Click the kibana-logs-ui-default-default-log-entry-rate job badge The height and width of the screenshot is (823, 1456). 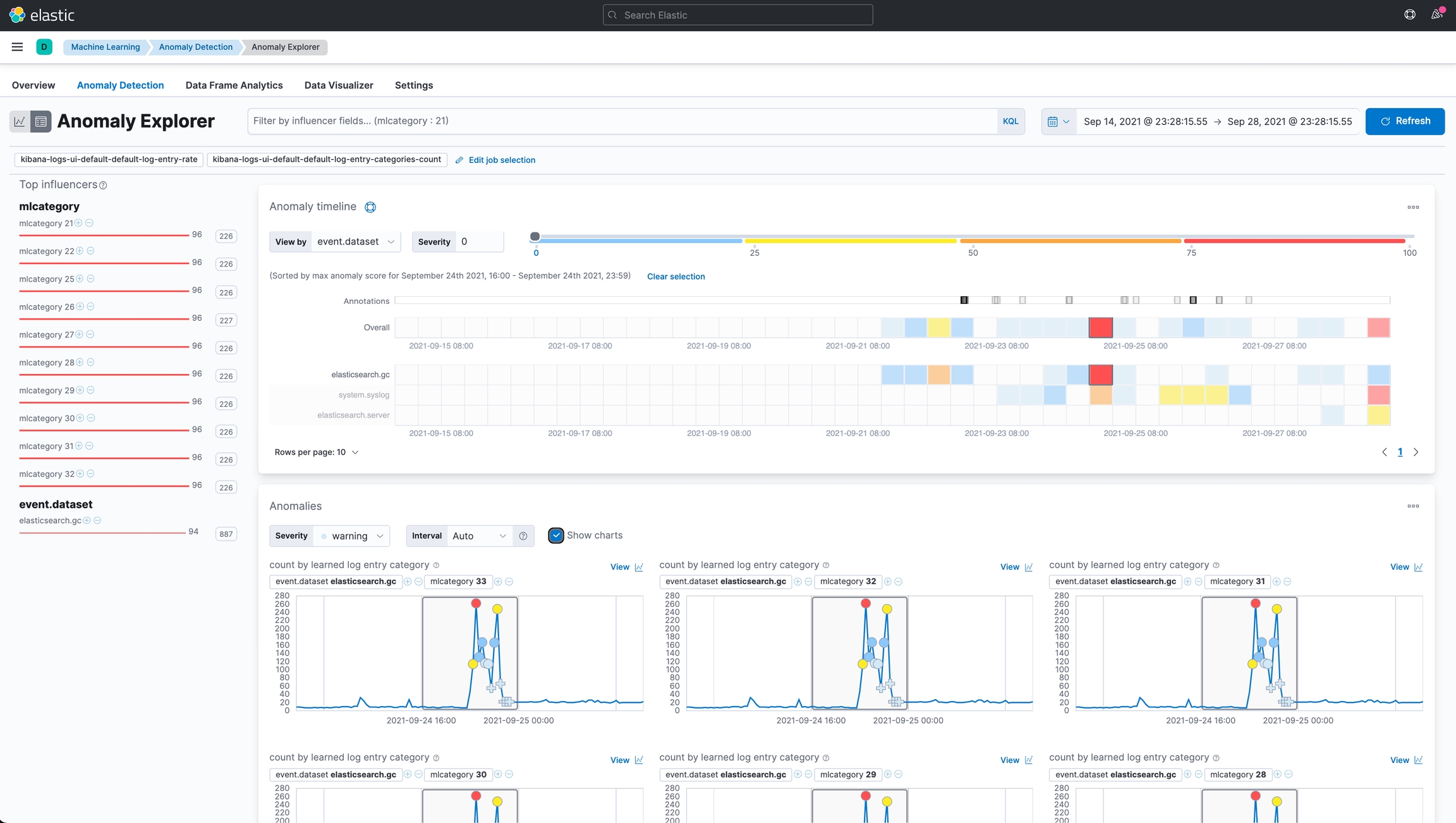109,160
